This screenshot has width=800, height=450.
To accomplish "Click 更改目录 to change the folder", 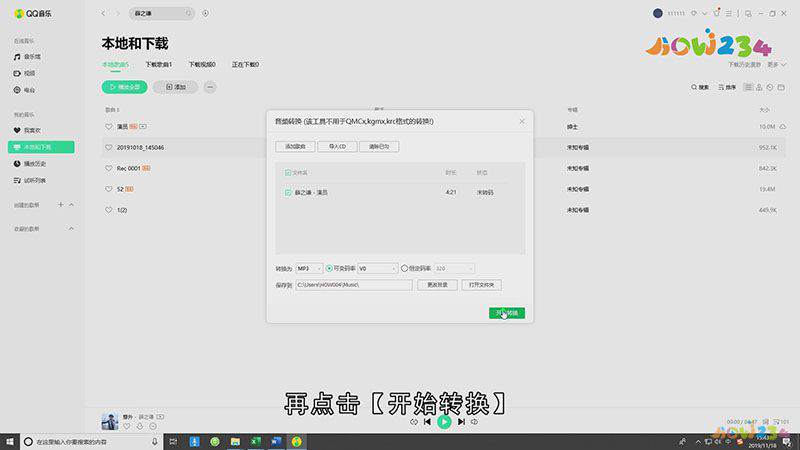I will pos(437,285).
